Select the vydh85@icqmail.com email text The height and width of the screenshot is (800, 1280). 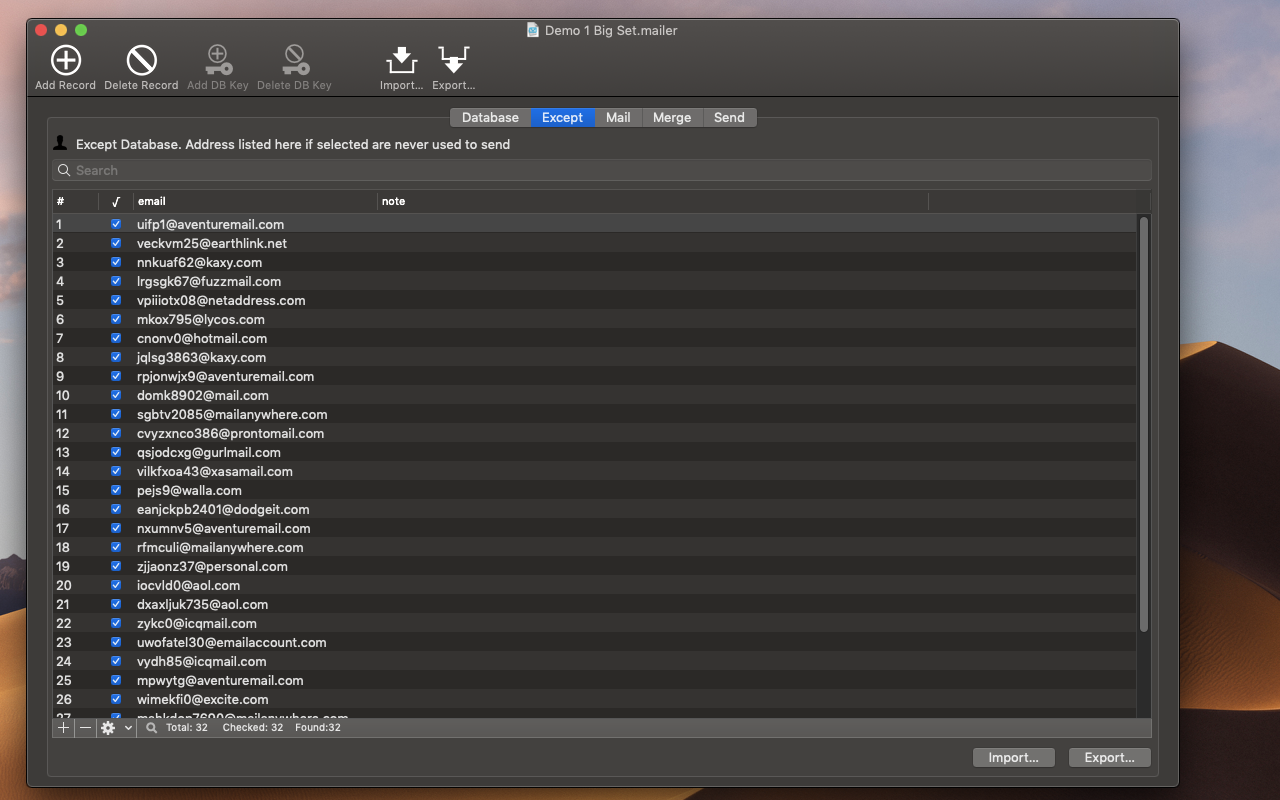point(202,661)
